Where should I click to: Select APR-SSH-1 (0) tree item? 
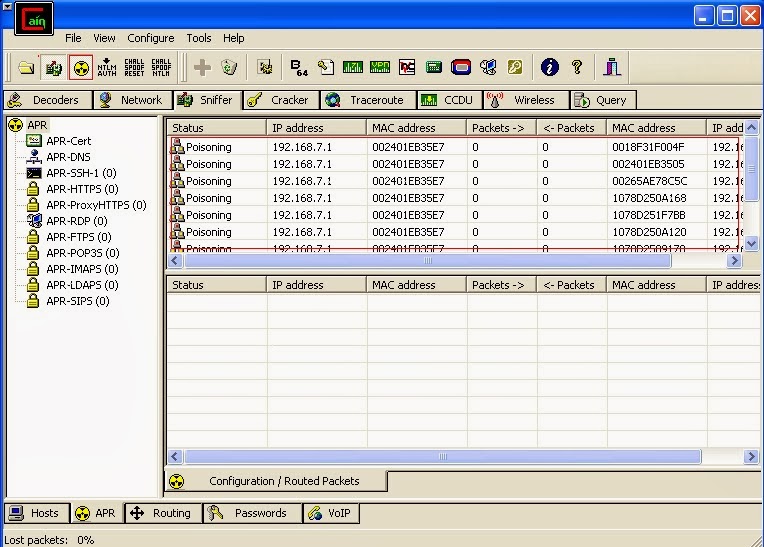(x=81, y=173)
